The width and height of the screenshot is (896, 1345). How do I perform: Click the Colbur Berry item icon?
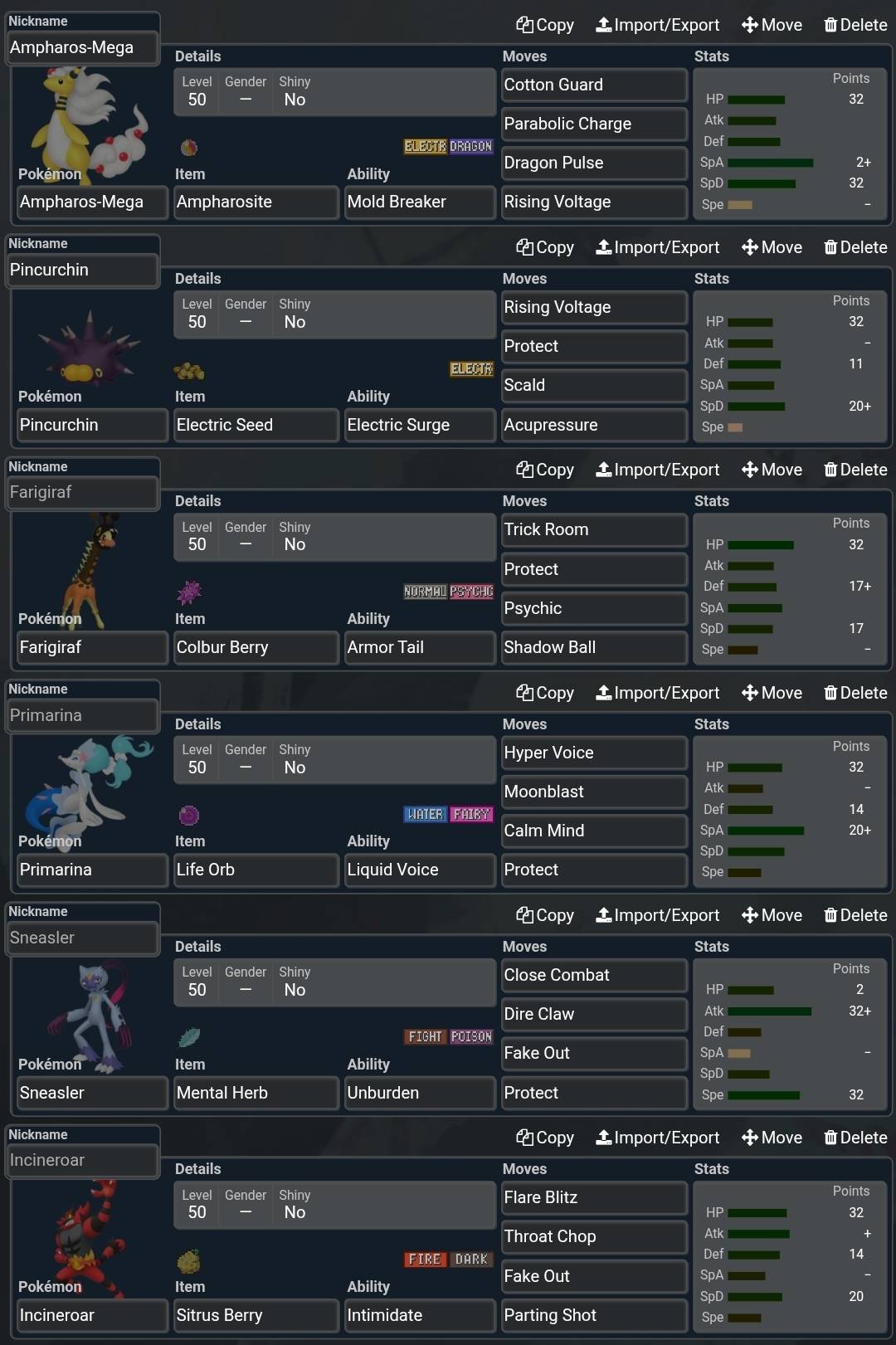click(x=189, y=592)
